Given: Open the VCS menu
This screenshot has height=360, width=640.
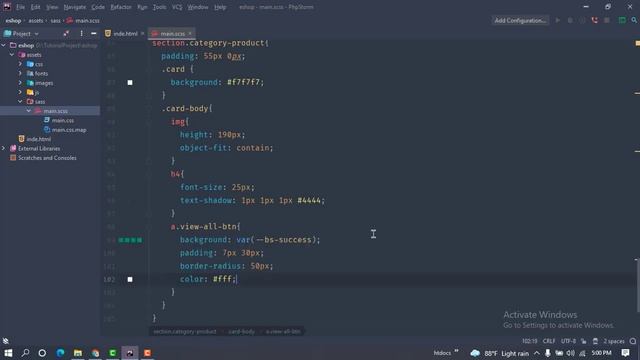Looking at the screenshot, I should [177, 7].
